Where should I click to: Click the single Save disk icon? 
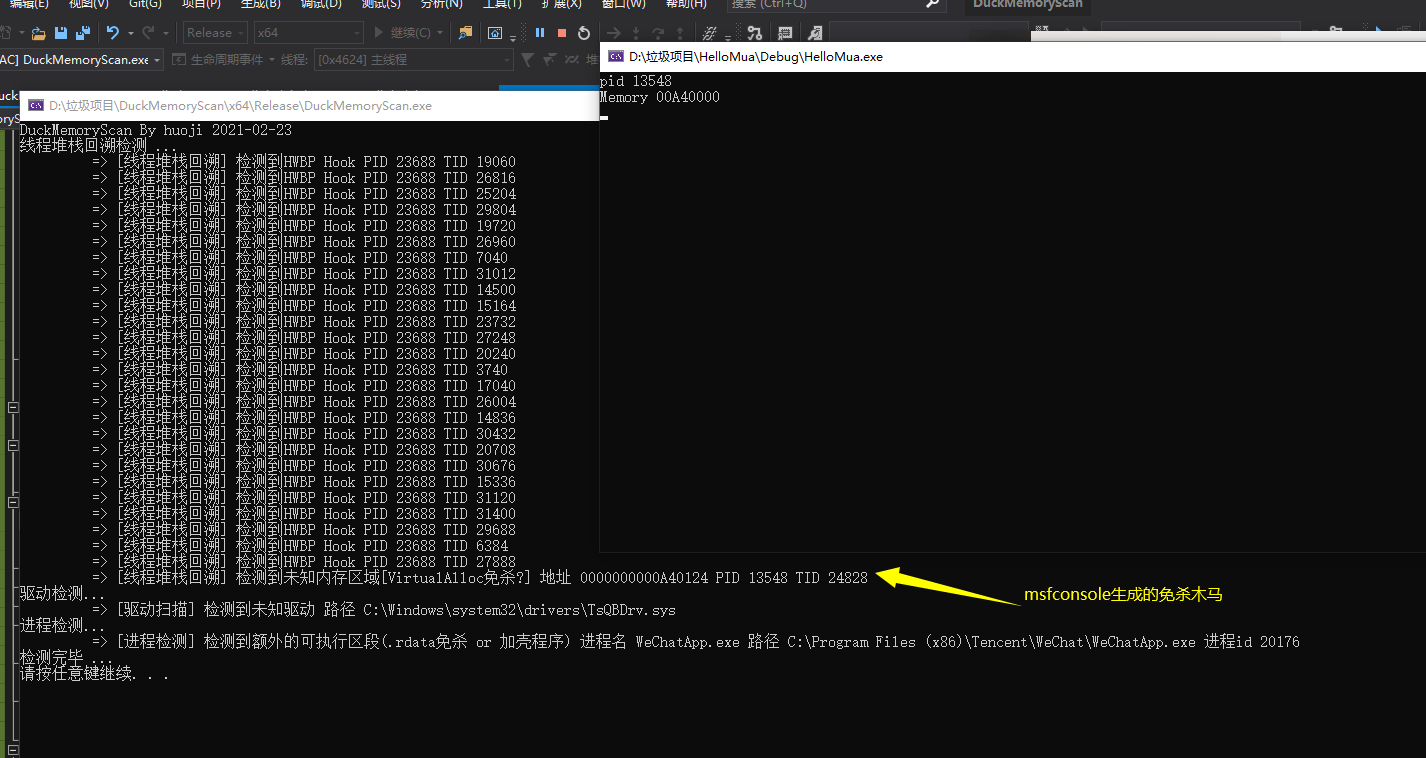[61, 33]
